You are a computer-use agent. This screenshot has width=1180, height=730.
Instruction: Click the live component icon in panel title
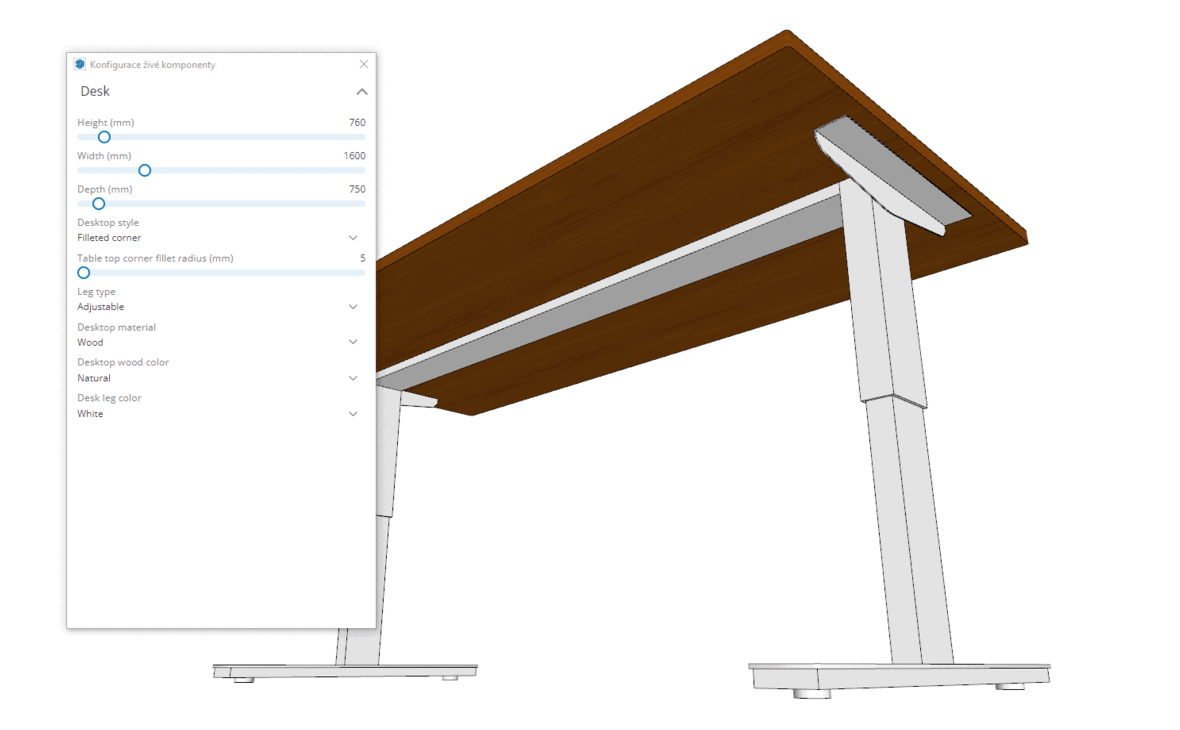tap(80, 64)
